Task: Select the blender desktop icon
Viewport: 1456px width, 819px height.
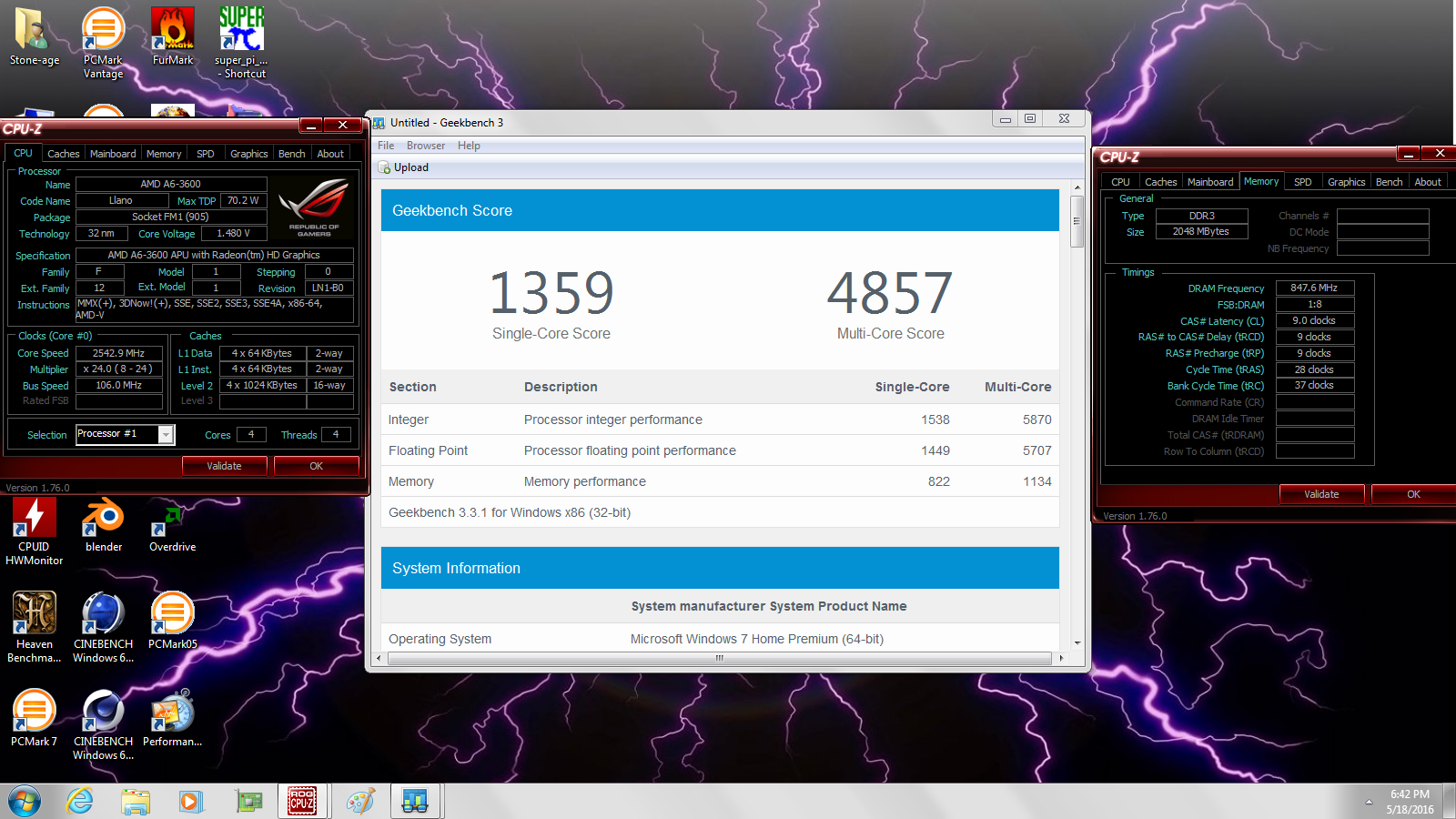Action: pyautogui.click(x=104, y=524)
